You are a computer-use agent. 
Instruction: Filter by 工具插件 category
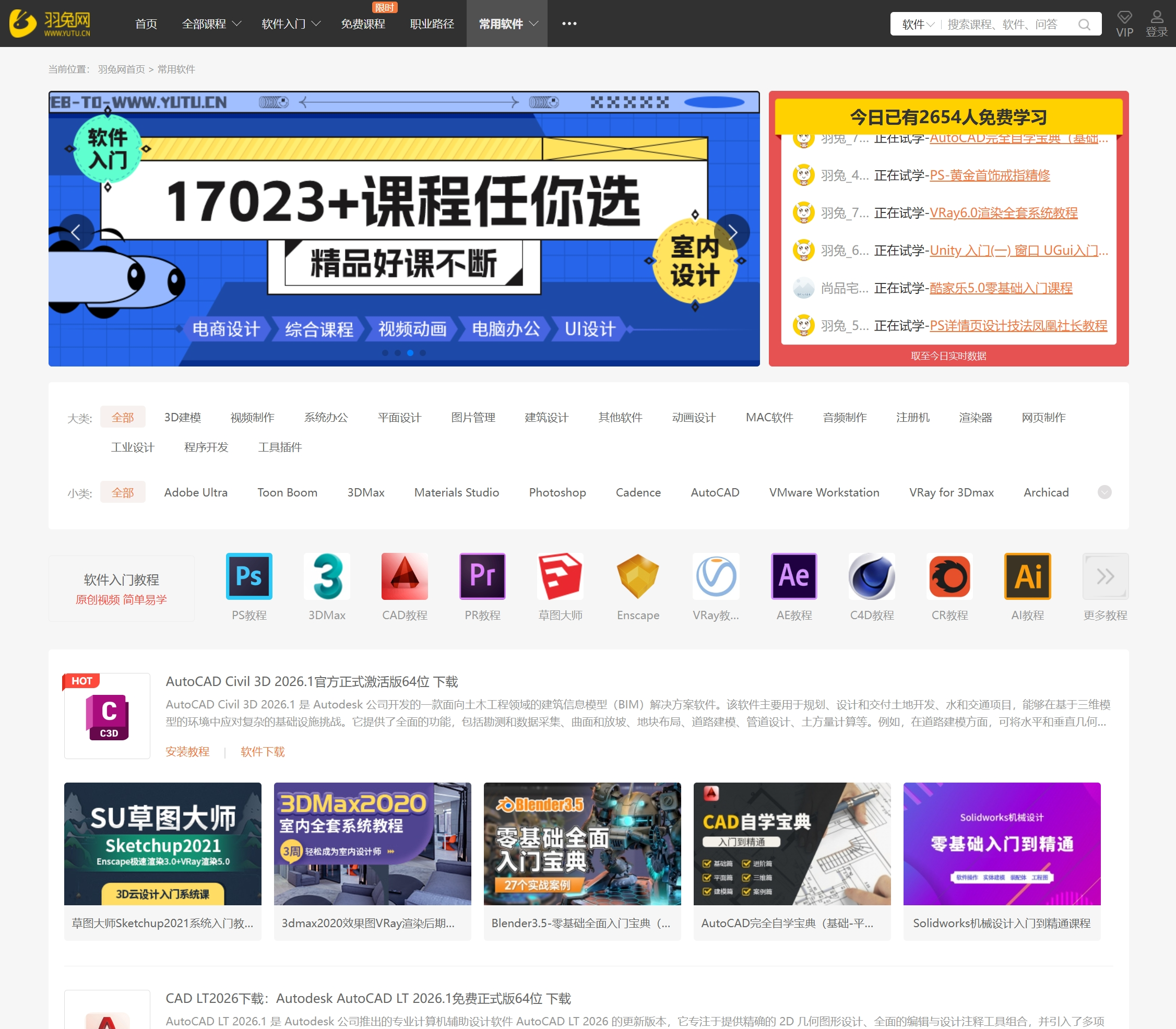[x=280, y=447]
